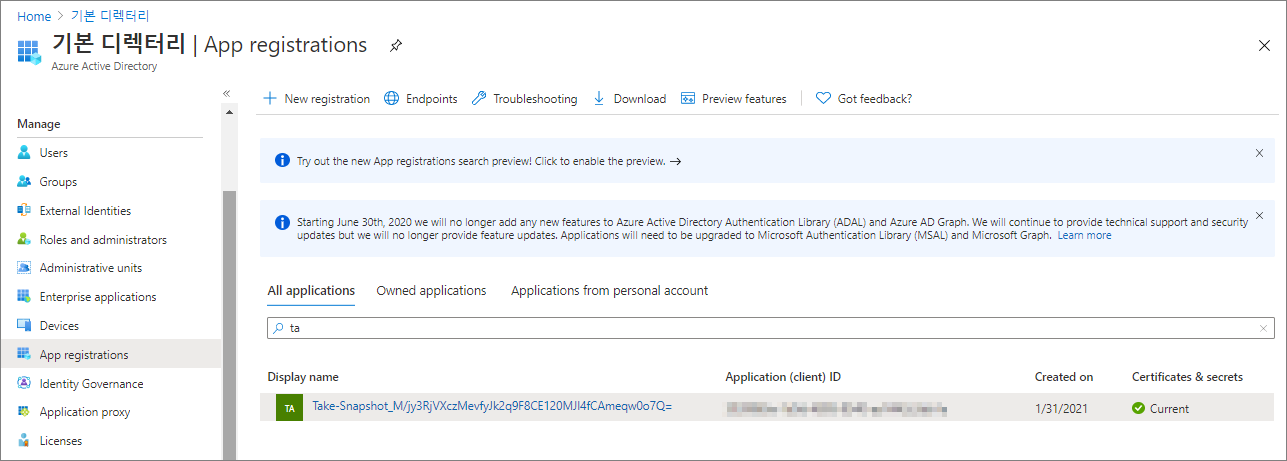Screen dimensions: 1287x461
Task: Enable the new search preview banner
Action: (489, 161)
